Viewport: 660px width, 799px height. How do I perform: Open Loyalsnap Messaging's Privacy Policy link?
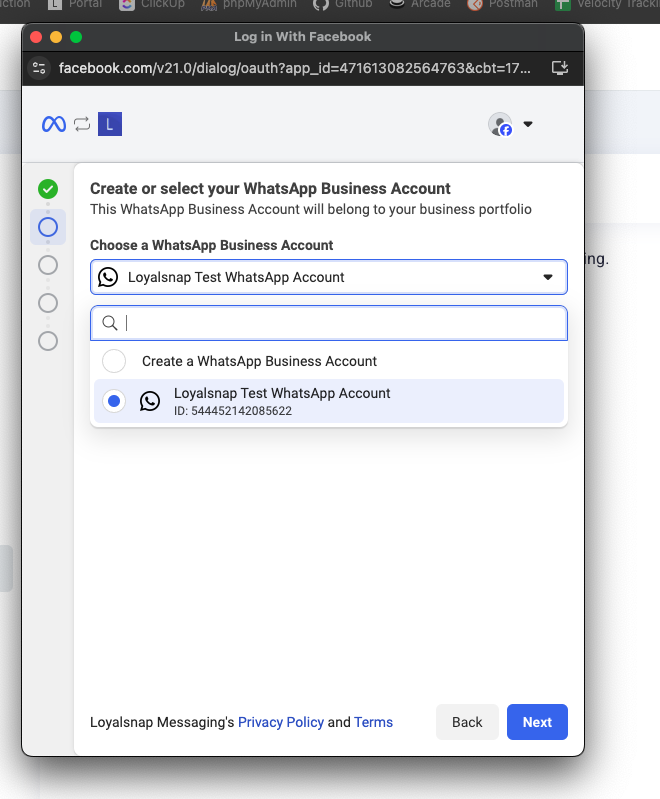(281, 722)
